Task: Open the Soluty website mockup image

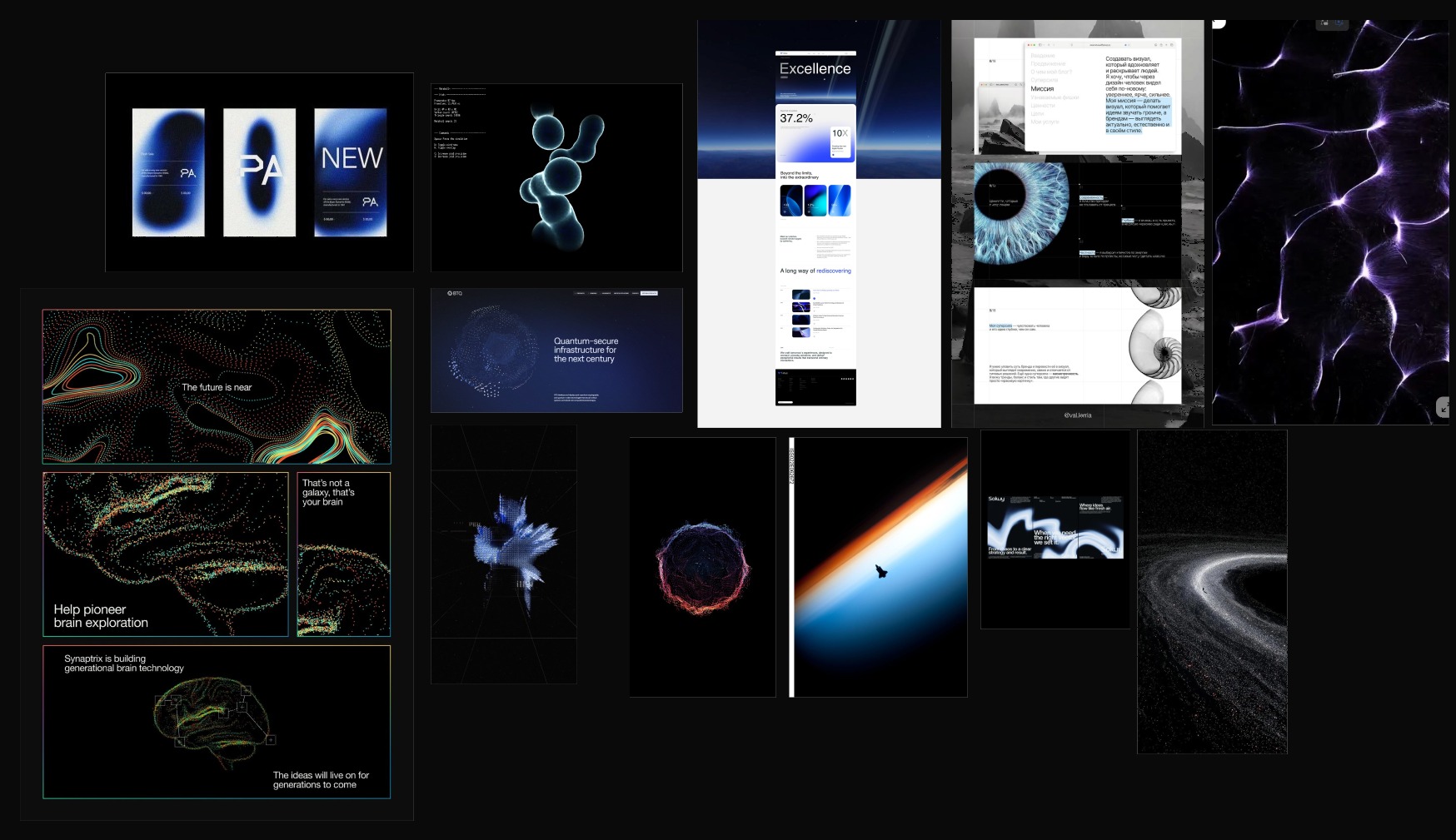Action: [x=1055, y=529]
